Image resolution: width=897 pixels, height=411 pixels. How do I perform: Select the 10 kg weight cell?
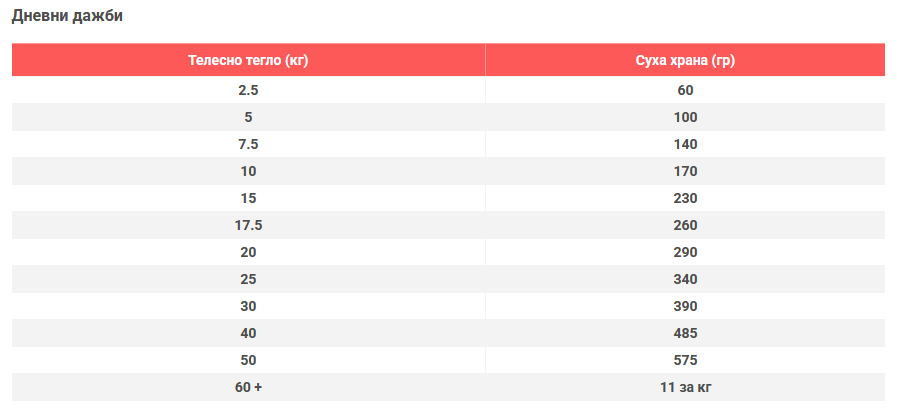click(x=248, y=171)
